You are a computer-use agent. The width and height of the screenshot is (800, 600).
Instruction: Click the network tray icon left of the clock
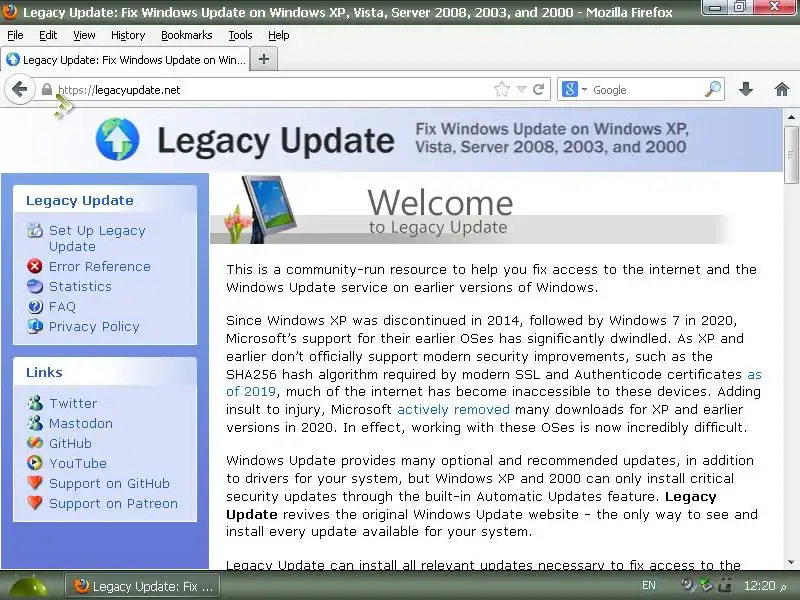point(724,585)
